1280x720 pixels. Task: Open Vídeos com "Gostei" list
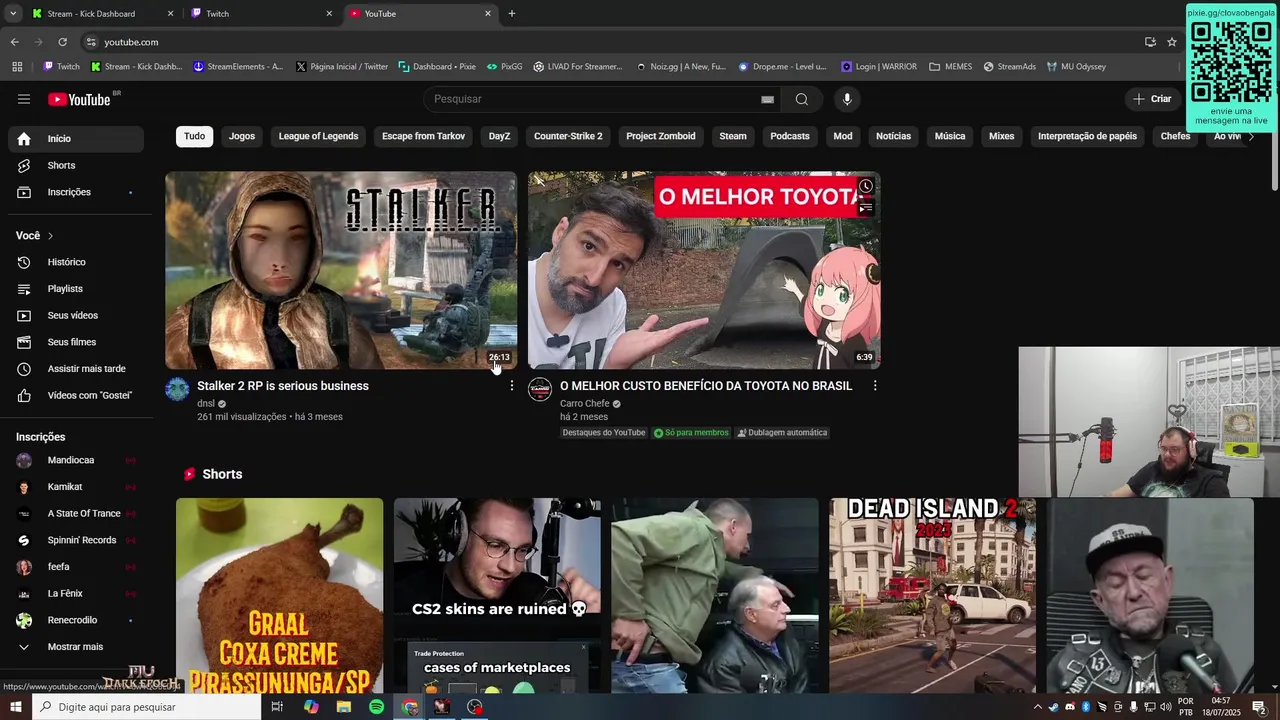point(76,395)
